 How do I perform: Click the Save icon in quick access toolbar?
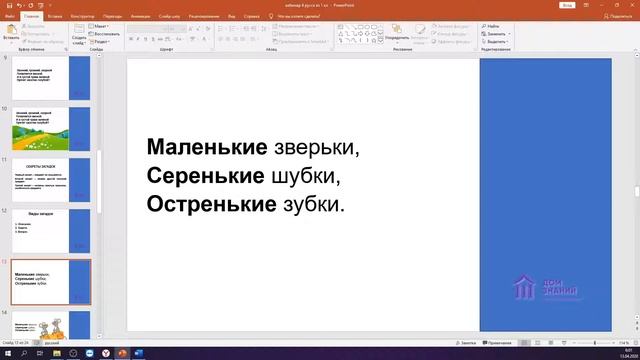9,5
